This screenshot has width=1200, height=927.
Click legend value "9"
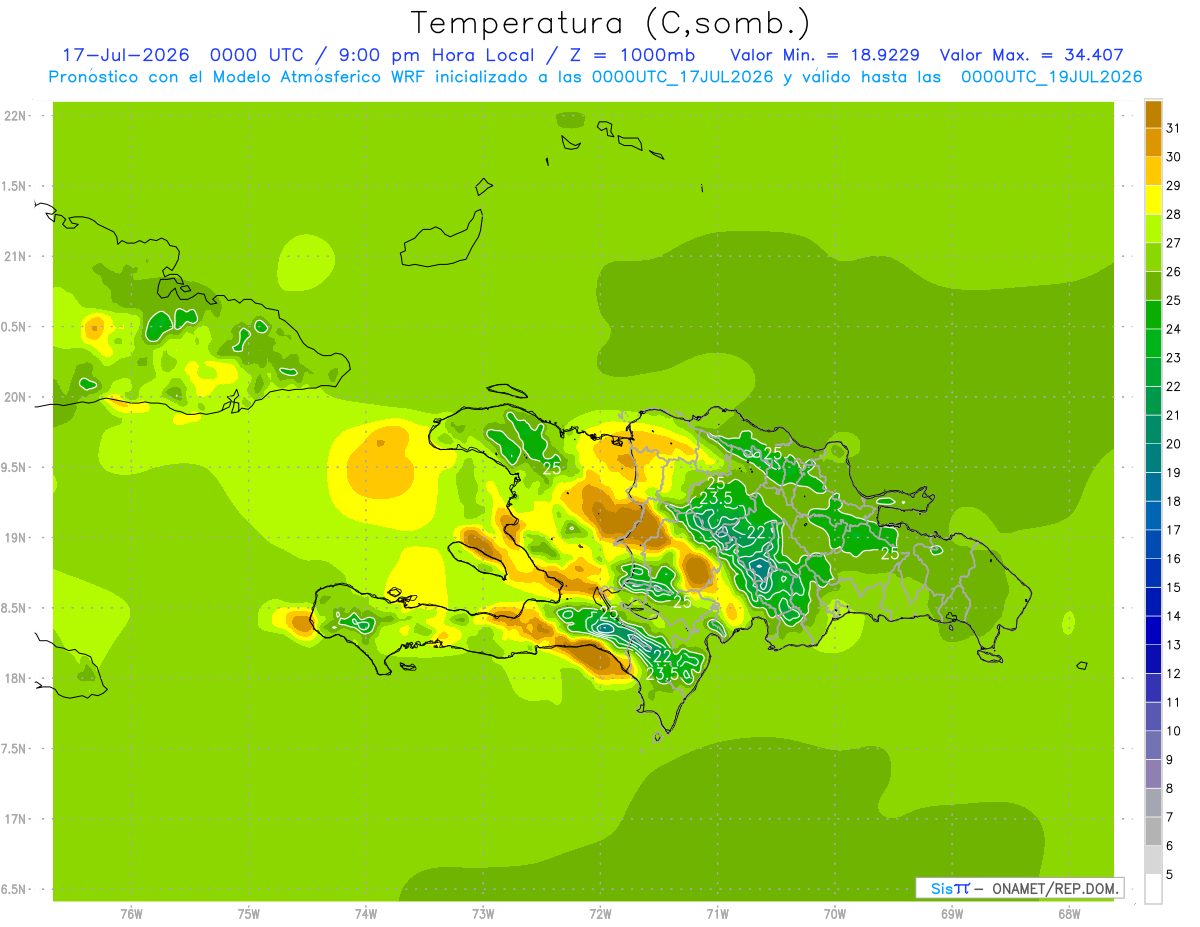1170,760
